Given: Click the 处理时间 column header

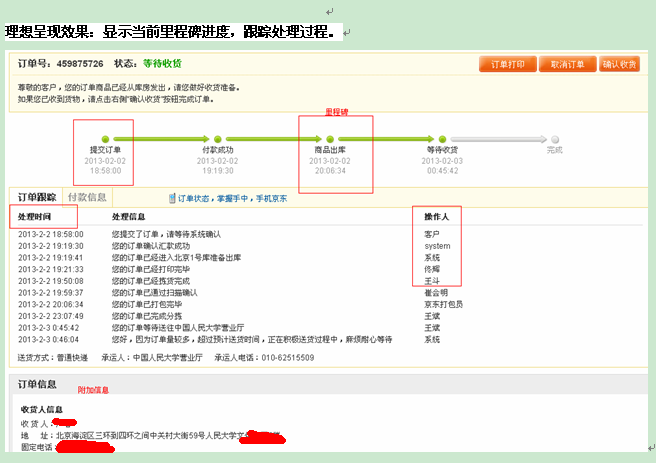Looking at the screenshot, I should click(x=35, y=217).
